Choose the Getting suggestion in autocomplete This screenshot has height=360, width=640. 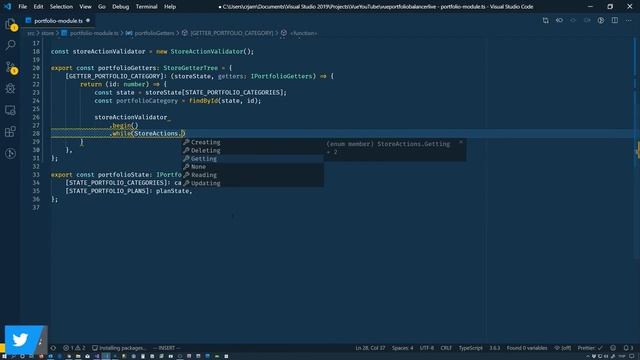(253, 158)
